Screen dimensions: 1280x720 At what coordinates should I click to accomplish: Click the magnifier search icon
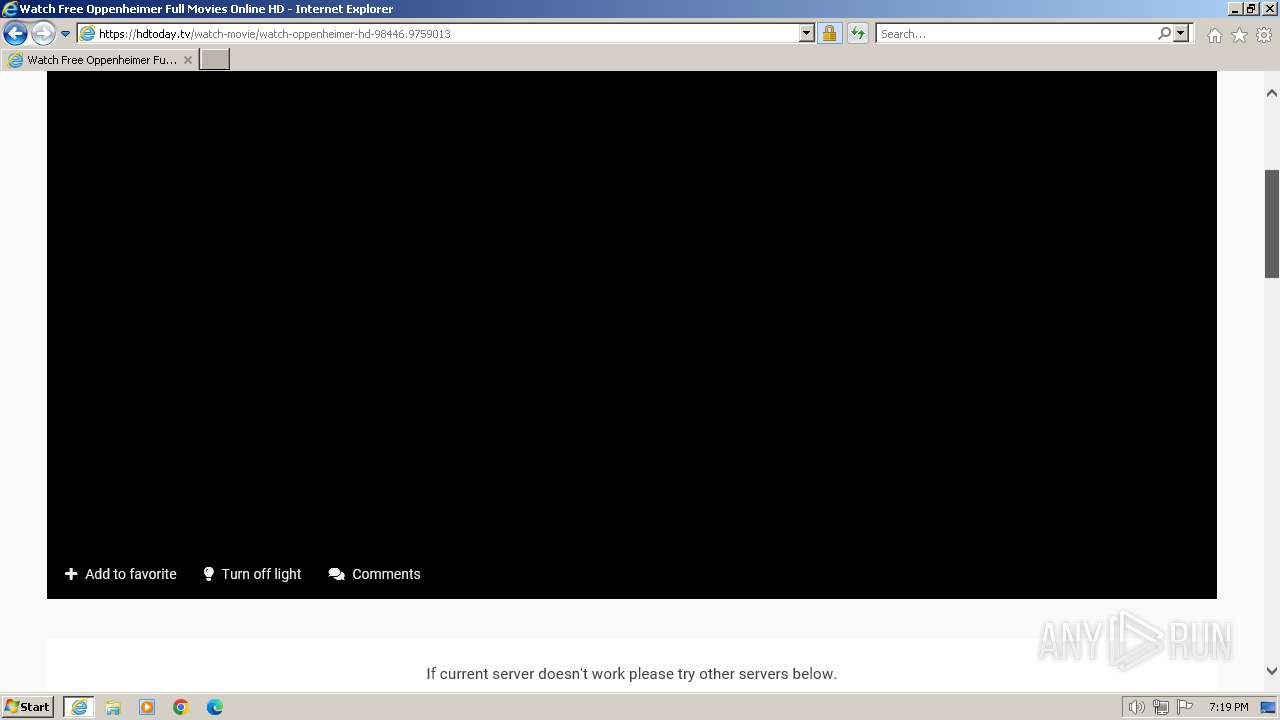click(1164, 33)
